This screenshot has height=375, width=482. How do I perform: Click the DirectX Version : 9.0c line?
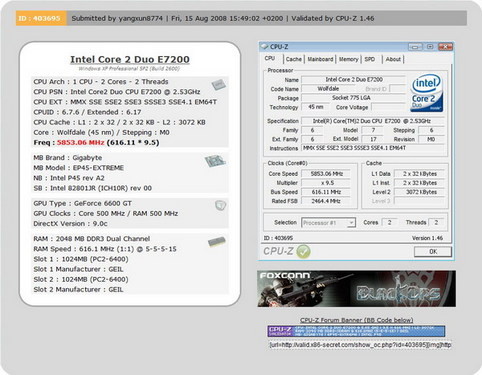click(70, 224)
